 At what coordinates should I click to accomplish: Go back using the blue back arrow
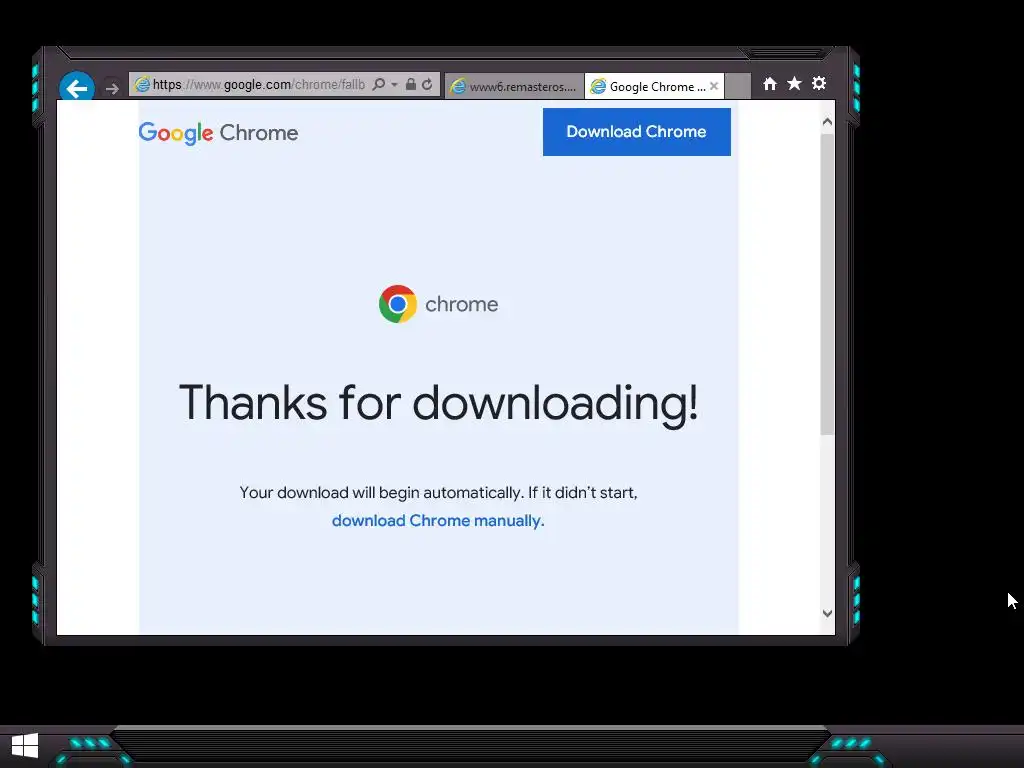[x=76, y=88]
